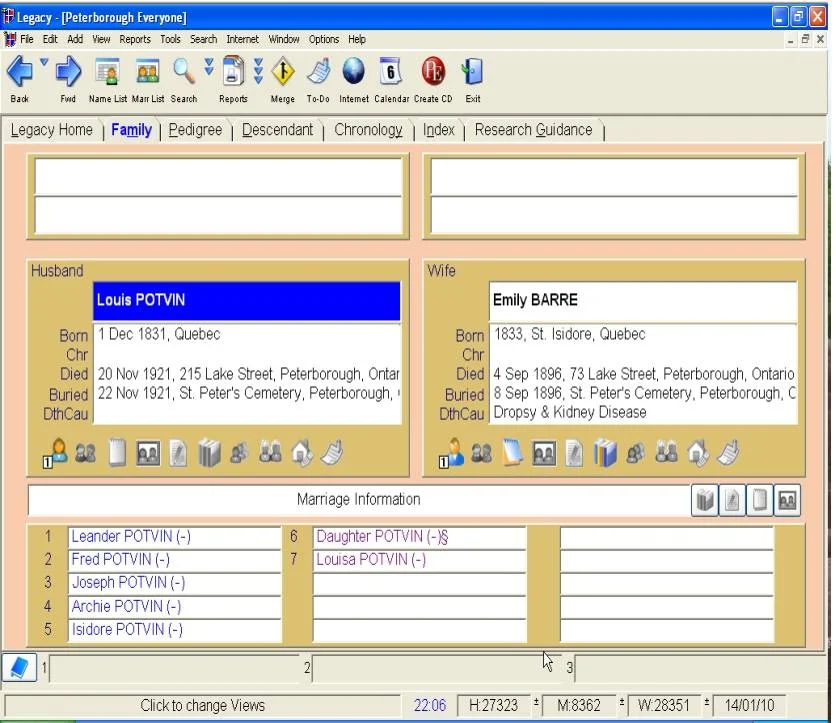Open wife's notes page icon

coord(513,453)
